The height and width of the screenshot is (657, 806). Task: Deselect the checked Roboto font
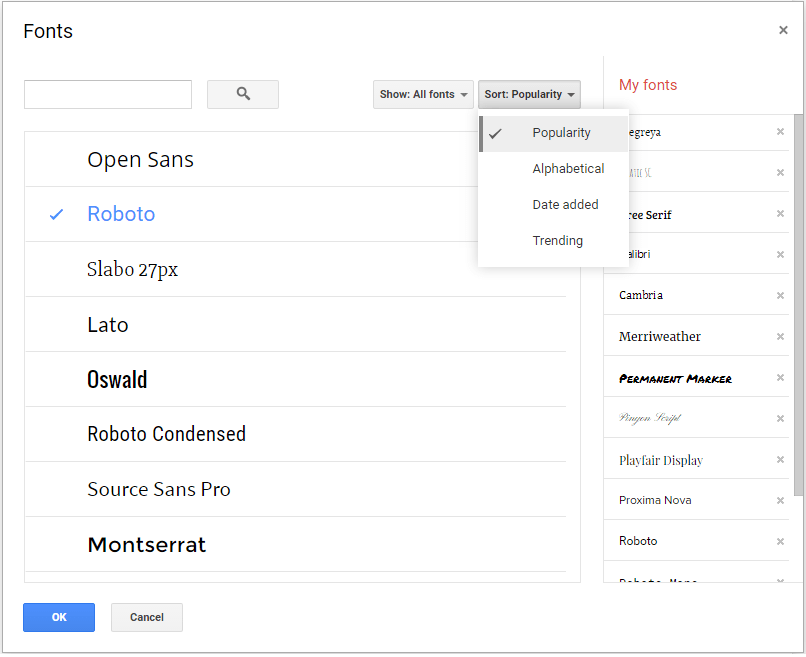point(121,213)
